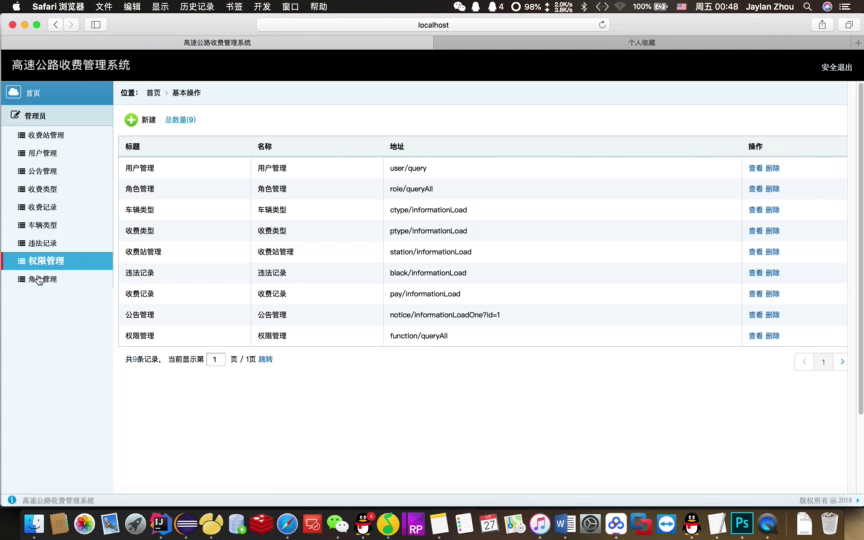Image resolution: width=864 pixels, height=540 pixels.
Task: Click the cloud icon next to 首页 in the sidebar
Action: tap(14, 92)
